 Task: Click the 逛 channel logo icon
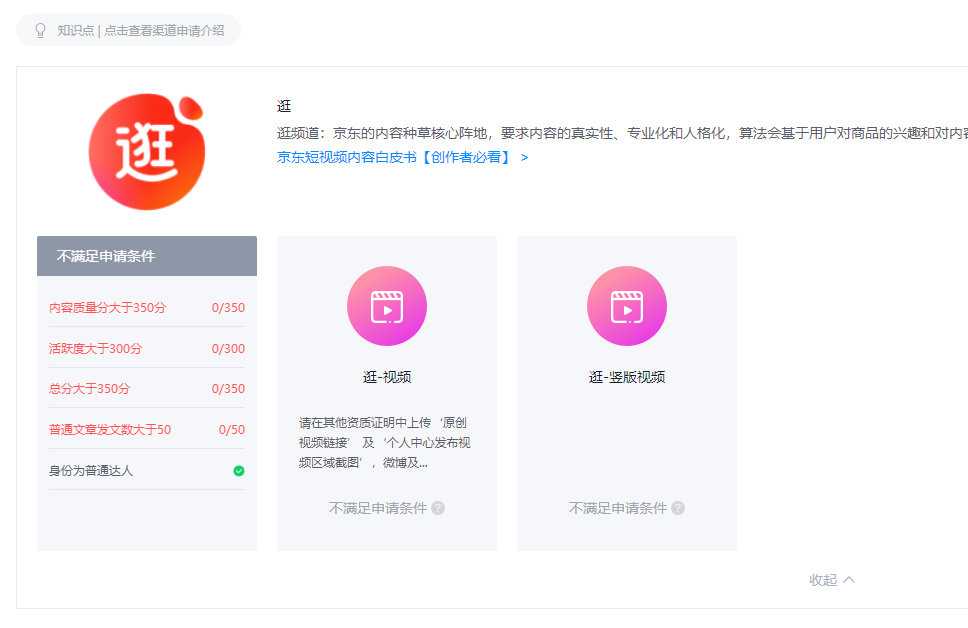click(x=146, y=151)
